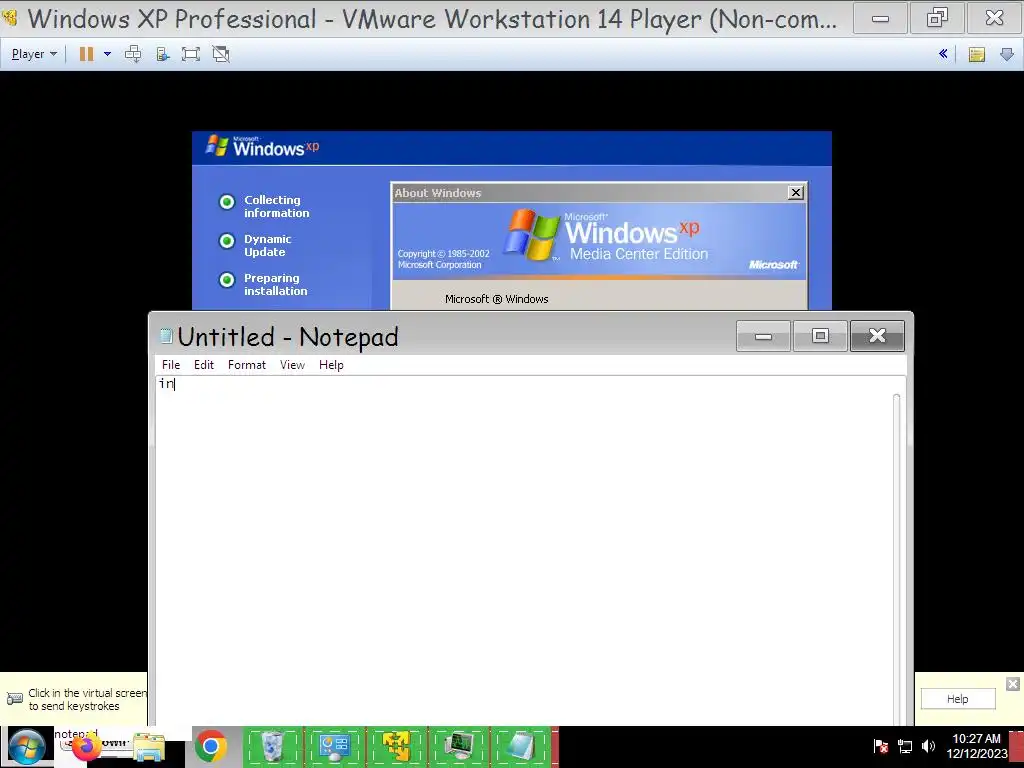Open the yellow notes icon in VMware toolbar
This screenshot has width=1024, height=768.
pos(977,54)
